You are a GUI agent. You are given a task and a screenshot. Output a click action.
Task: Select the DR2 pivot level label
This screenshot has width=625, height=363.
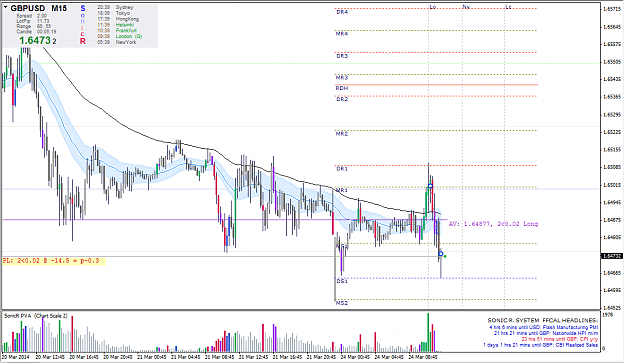point(342,99)
